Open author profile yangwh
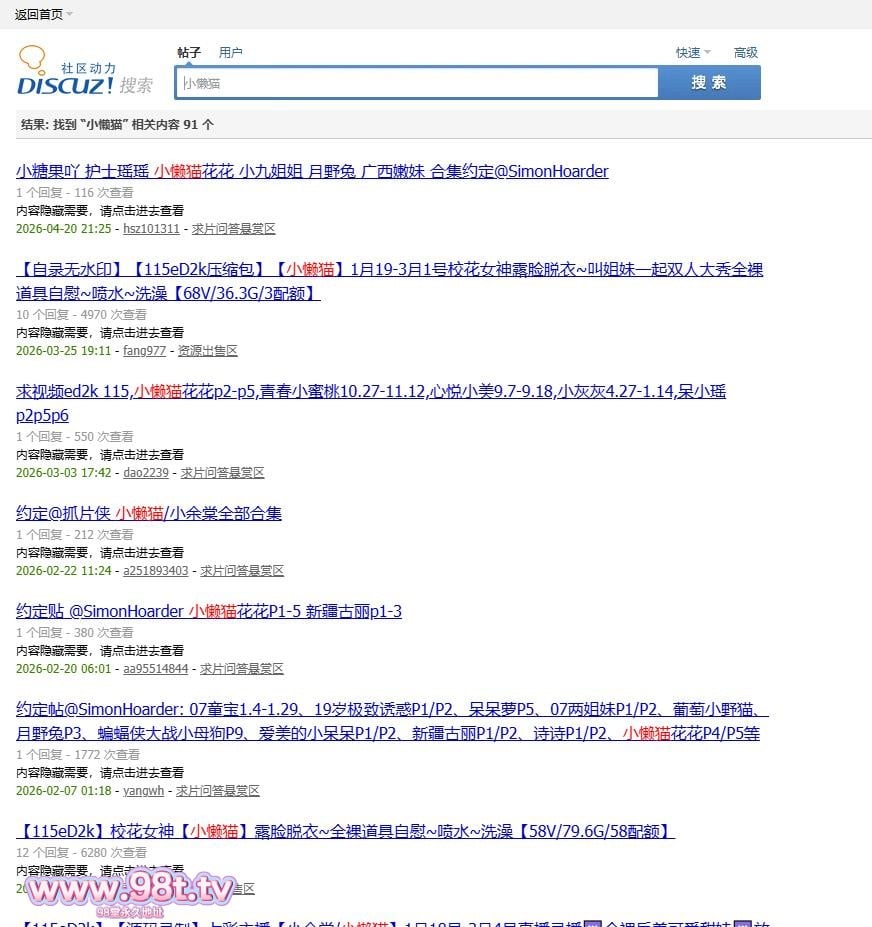Viewport: 872px width, 927px height. click(x=143, y=791)
